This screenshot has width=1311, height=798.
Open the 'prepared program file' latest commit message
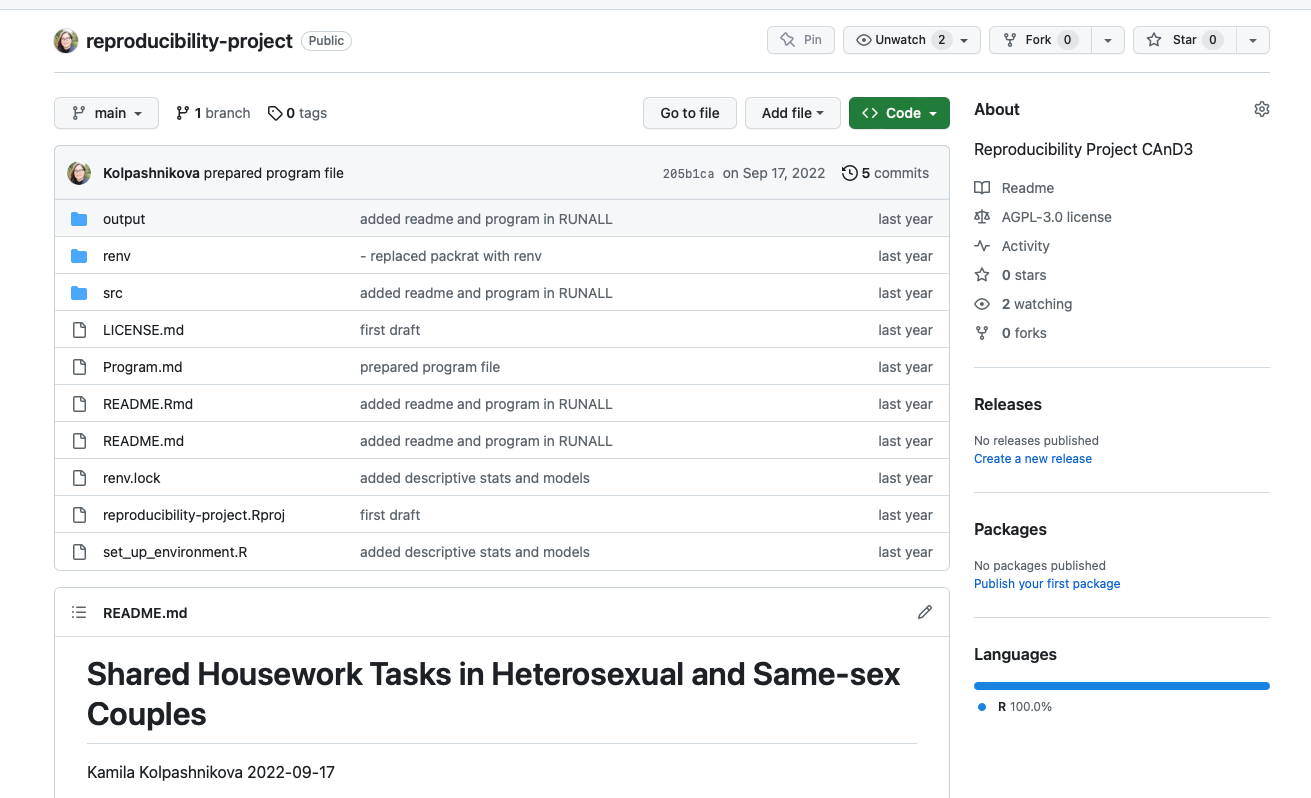[x=274, y=173]
